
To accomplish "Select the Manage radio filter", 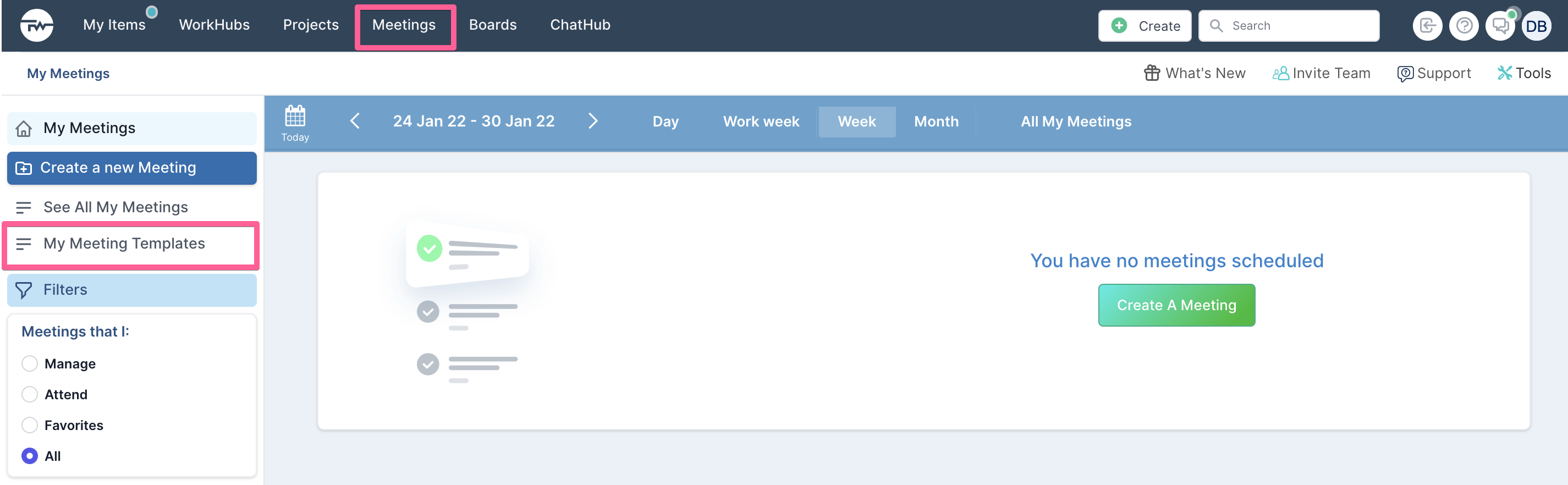I will [29, 364].
